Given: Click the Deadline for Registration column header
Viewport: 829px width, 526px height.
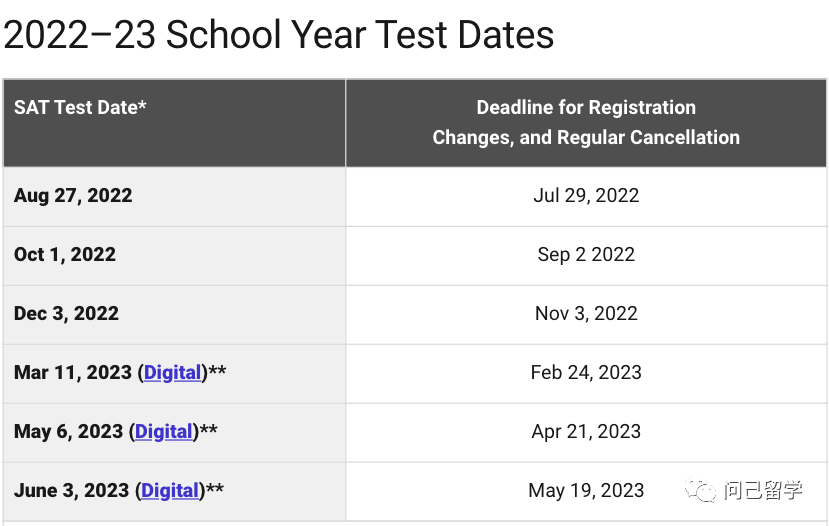Looking at the screenshot, I should point(586,123).
